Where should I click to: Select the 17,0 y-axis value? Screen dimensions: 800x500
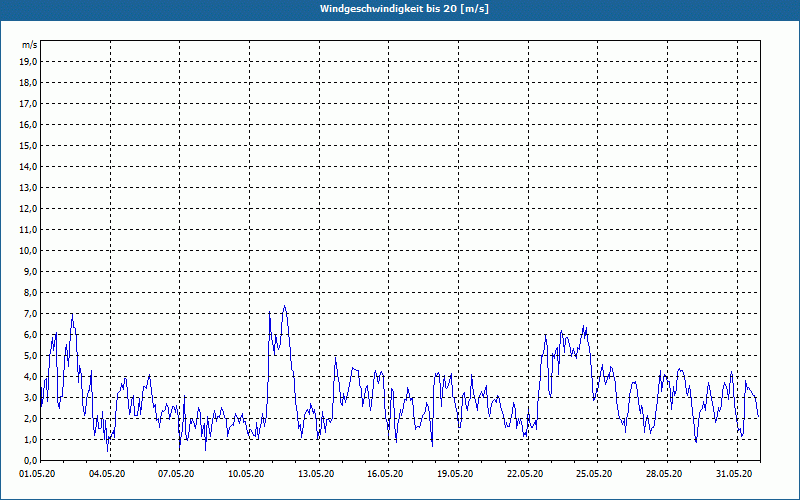[28, 104]
